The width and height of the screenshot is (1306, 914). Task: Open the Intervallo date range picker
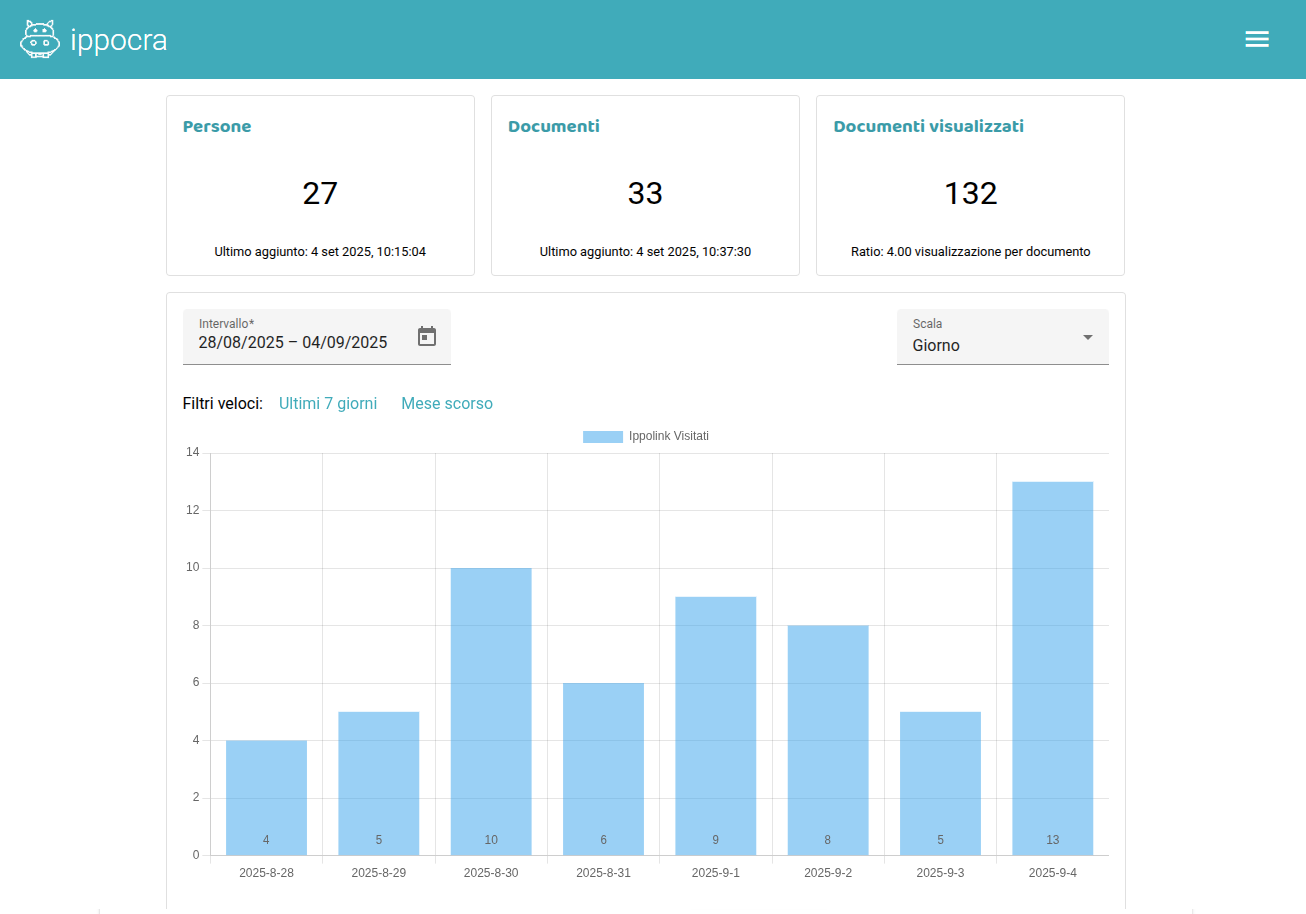coord(427,336)
